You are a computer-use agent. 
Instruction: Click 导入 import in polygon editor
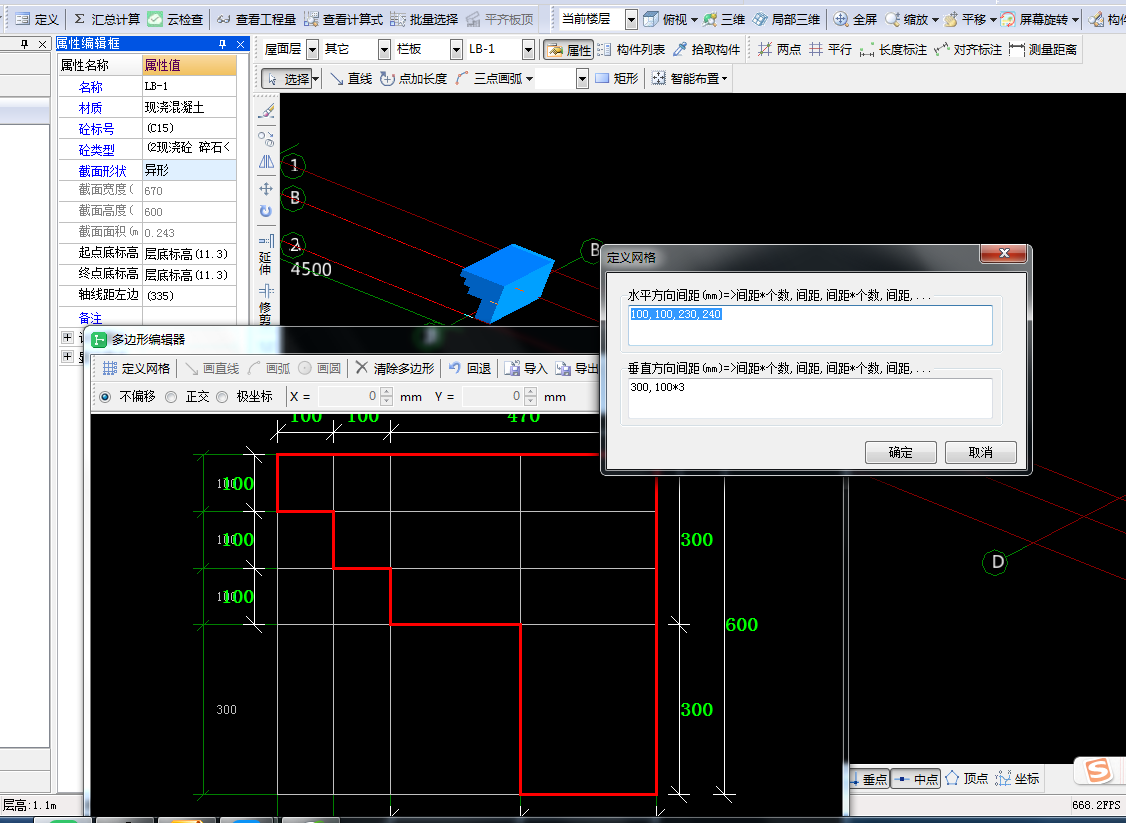point(526,368)
